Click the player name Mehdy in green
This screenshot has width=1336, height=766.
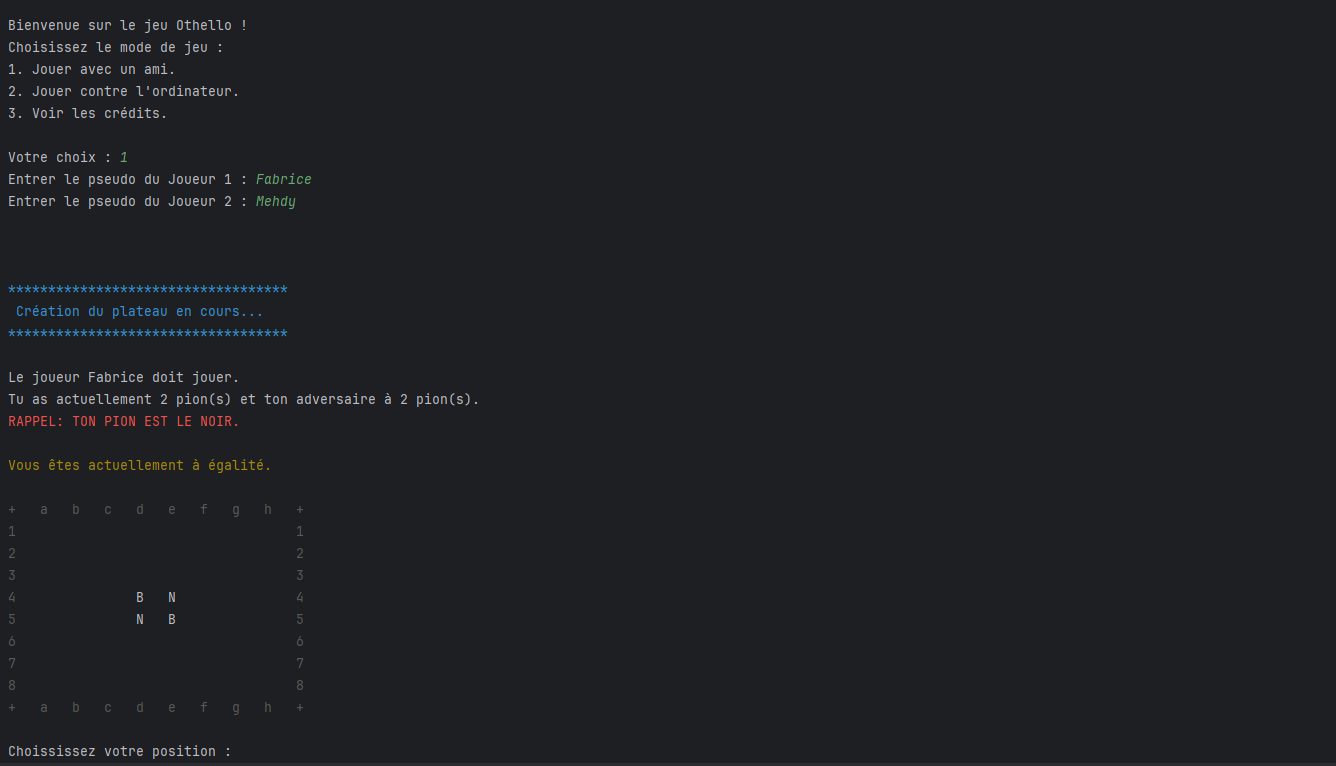[x=276, y=201]
